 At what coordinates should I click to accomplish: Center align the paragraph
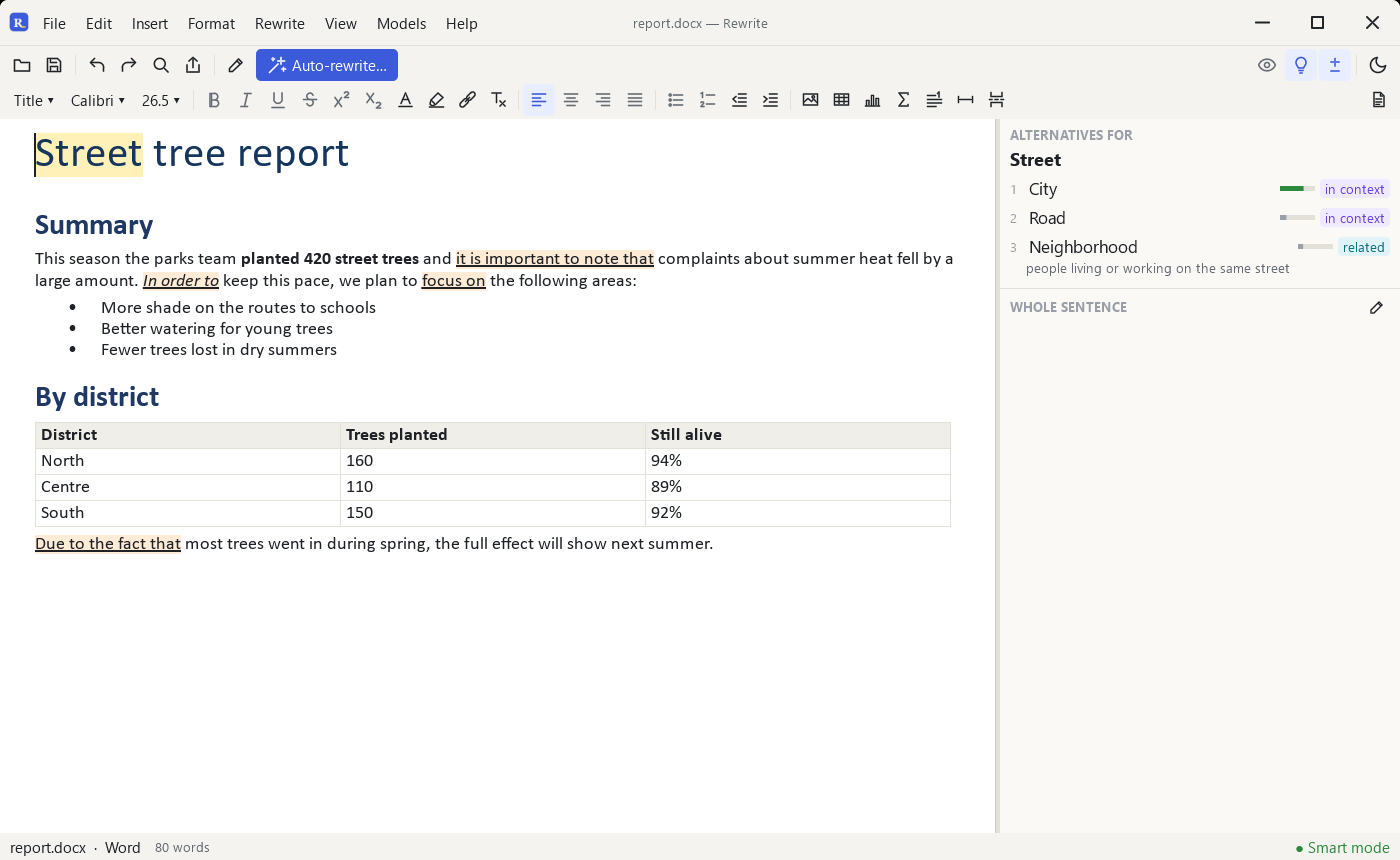[x=571, y=100]
